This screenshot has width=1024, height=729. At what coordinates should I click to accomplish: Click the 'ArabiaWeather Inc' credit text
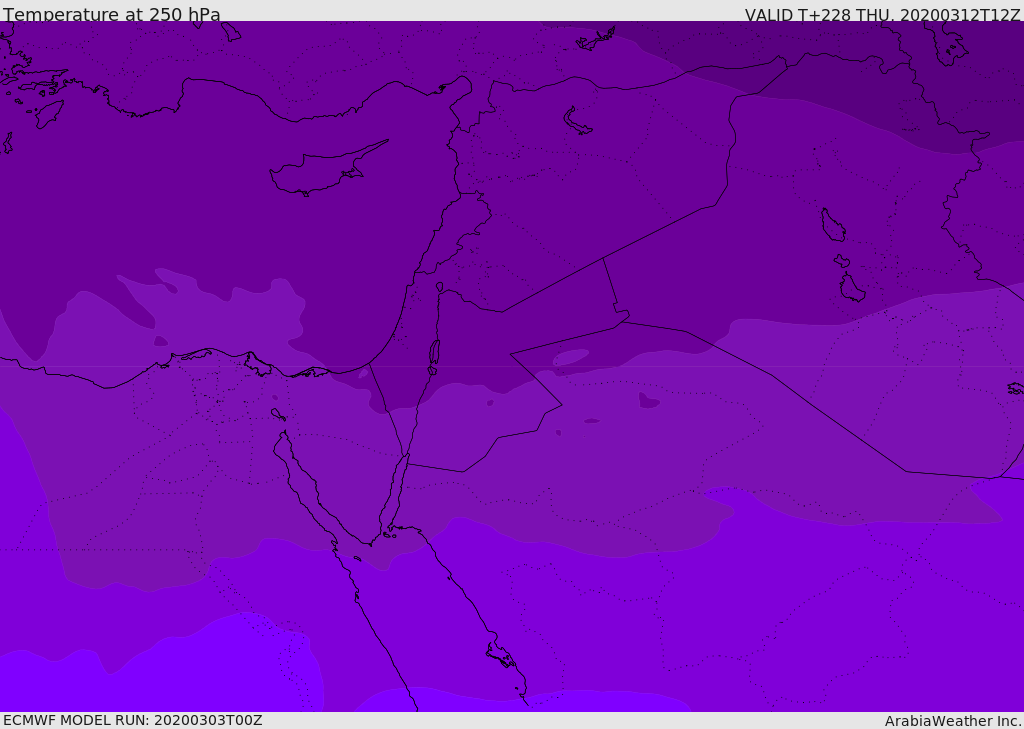tap(951, 721)
